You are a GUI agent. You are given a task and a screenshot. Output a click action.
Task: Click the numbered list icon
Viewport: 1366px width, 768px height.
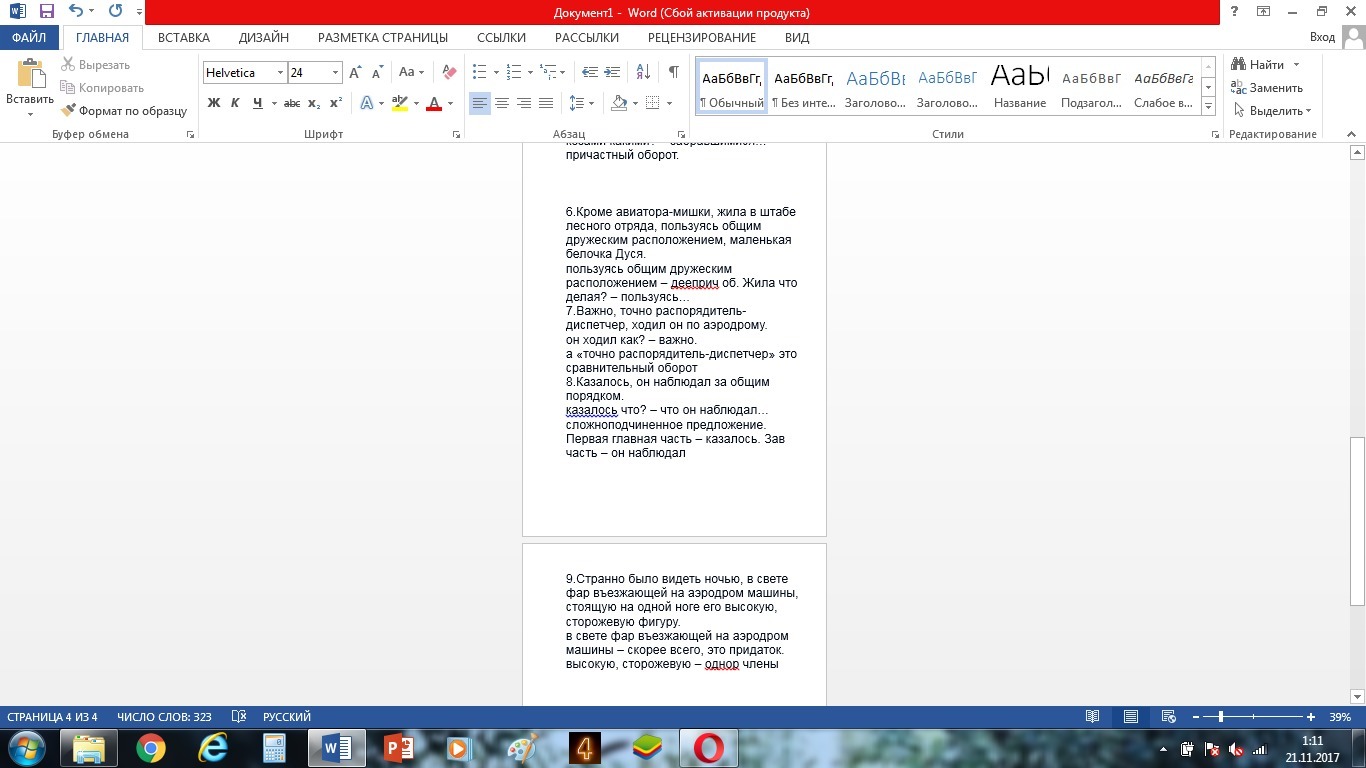(x=514, y=72)
